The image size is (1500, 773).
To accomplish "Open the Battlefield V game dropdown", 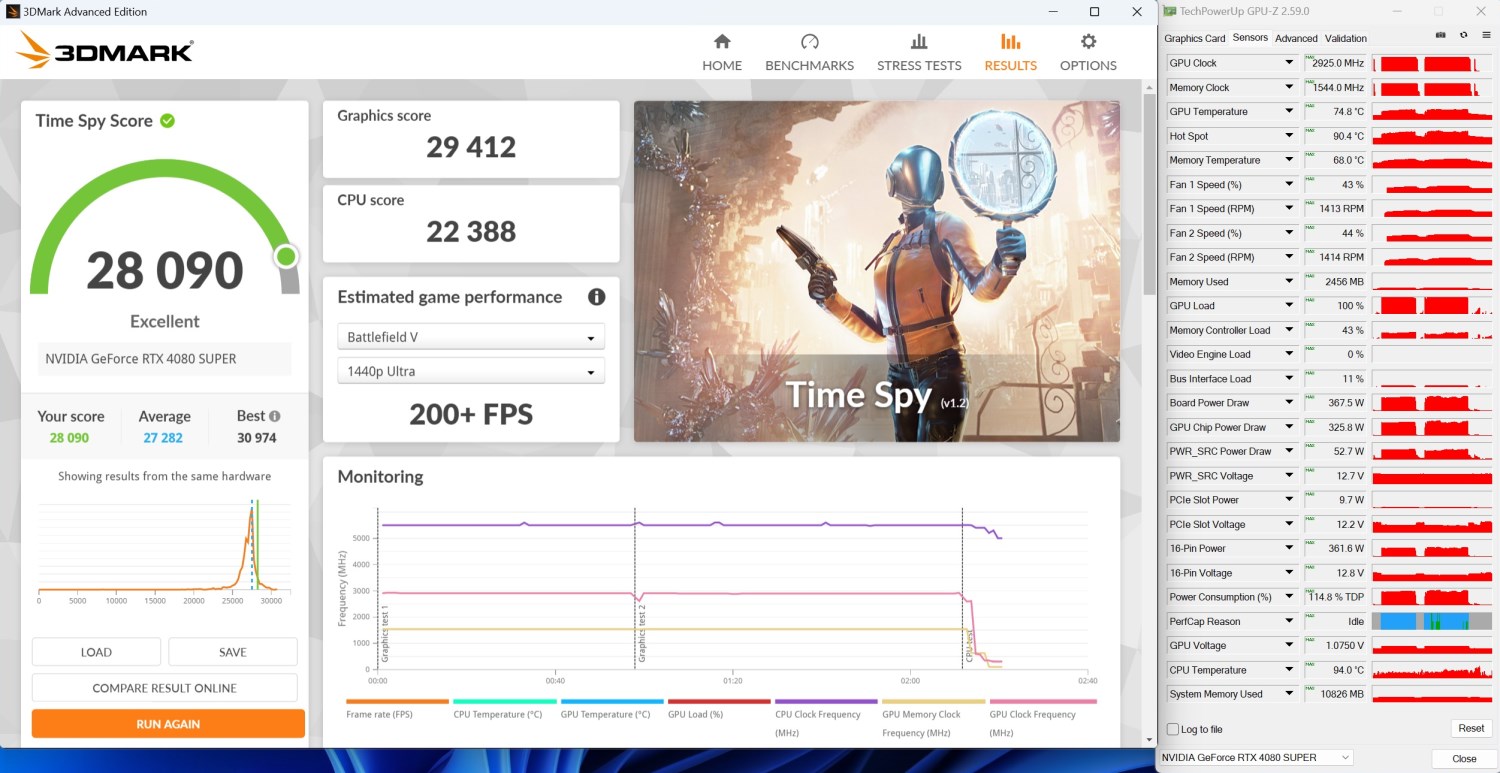I will [x=471, y=337].
